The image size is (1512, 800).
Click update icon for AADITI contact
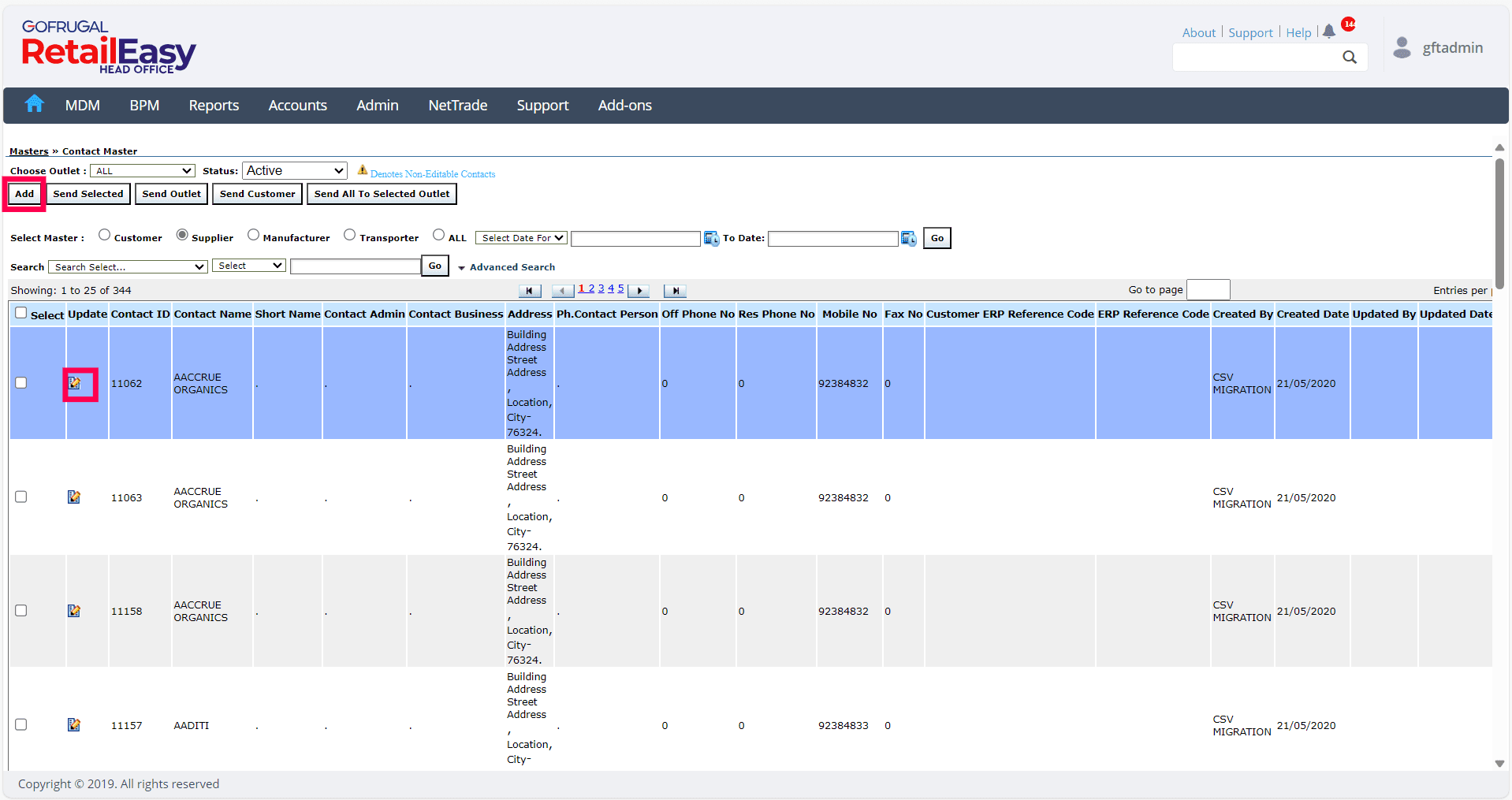[74, 725]
